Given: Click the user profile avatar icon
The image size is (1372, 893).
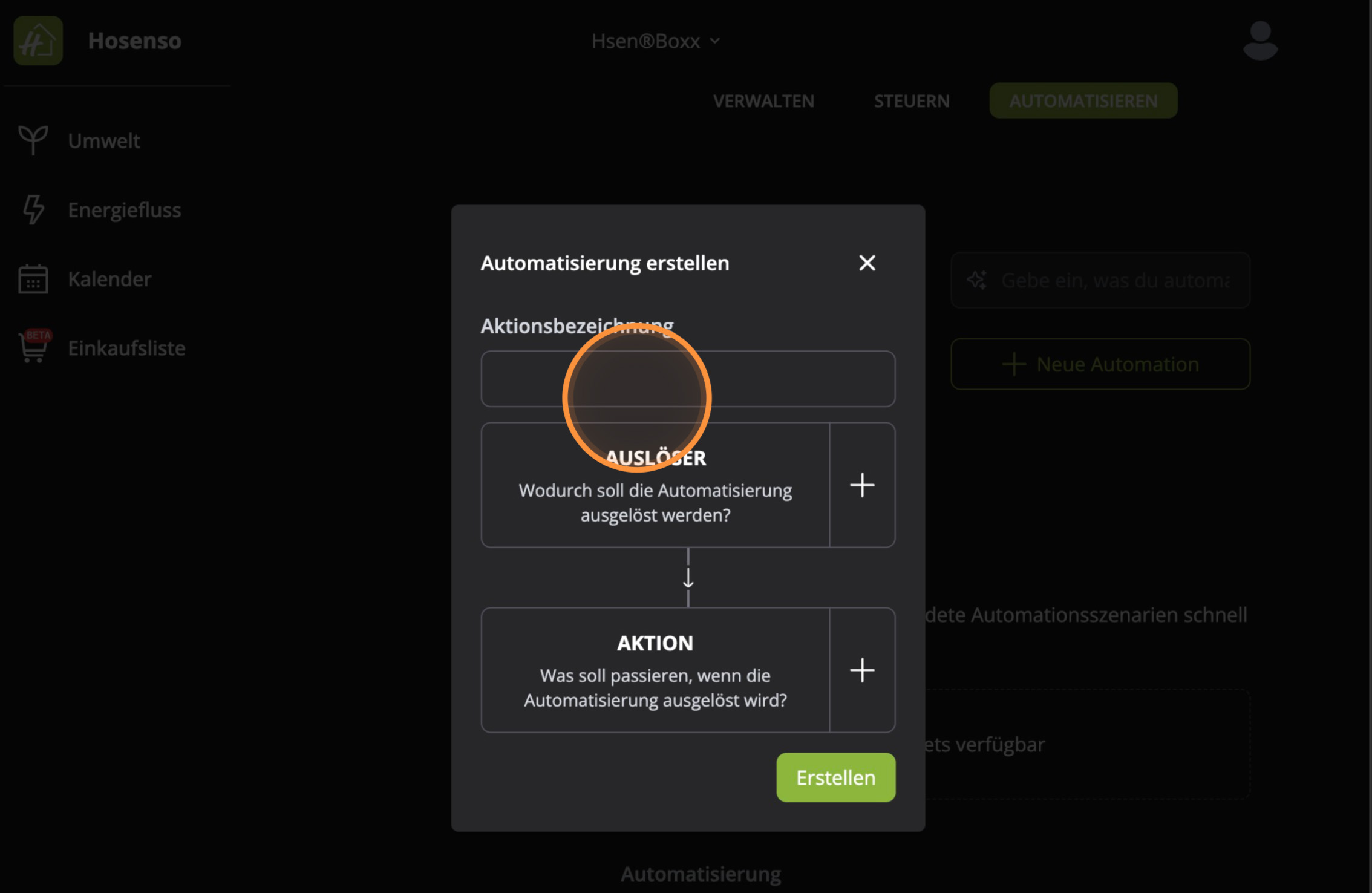Looking at the screenshot, I should (x=1260, y=40).
